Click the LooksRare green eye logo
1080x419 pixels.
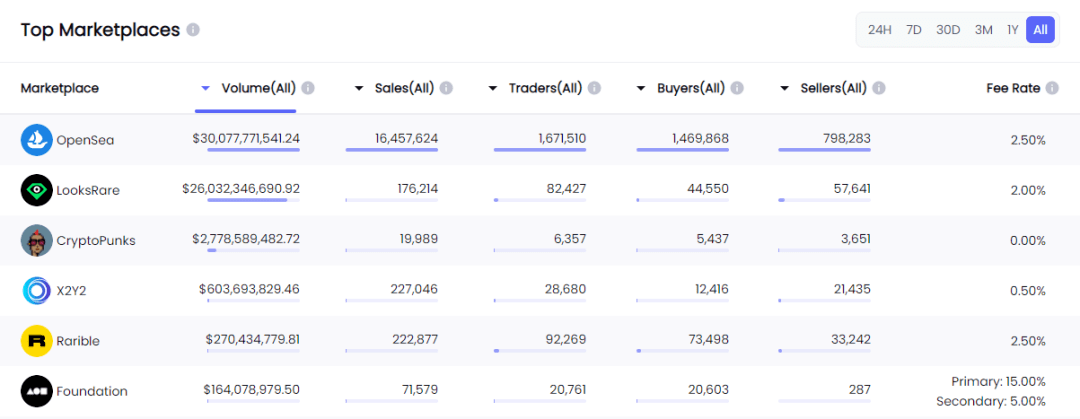click(36, 190)
